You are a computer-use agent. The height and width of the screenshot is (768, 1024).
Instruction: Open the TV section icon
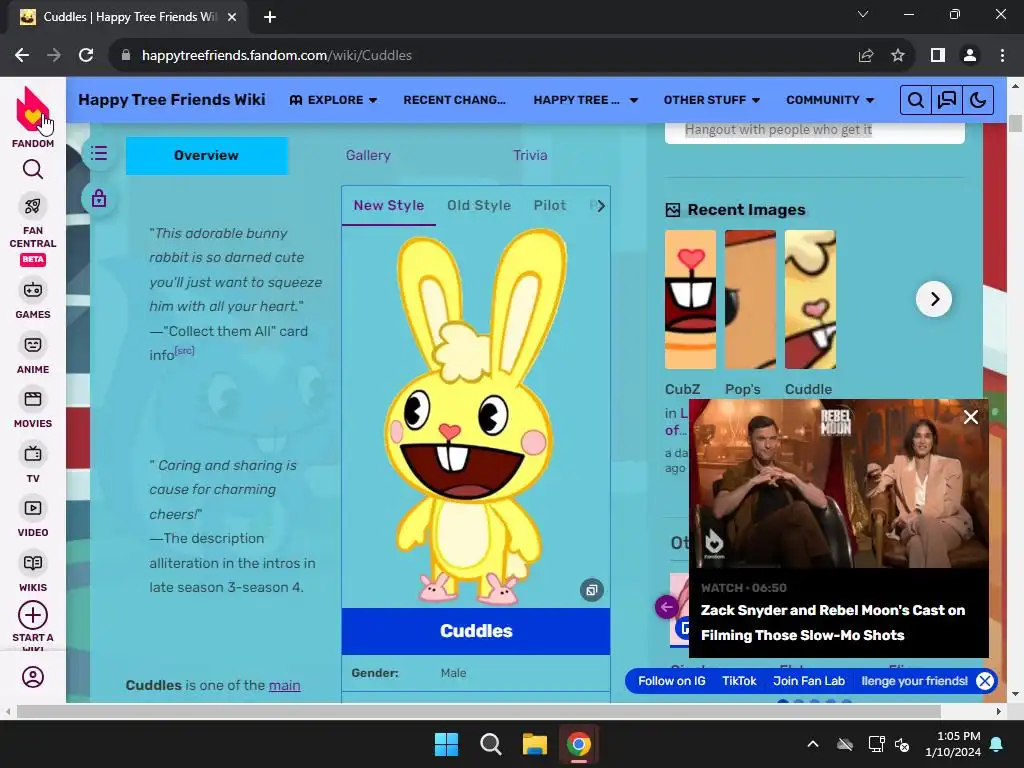[x=33, y=453]
